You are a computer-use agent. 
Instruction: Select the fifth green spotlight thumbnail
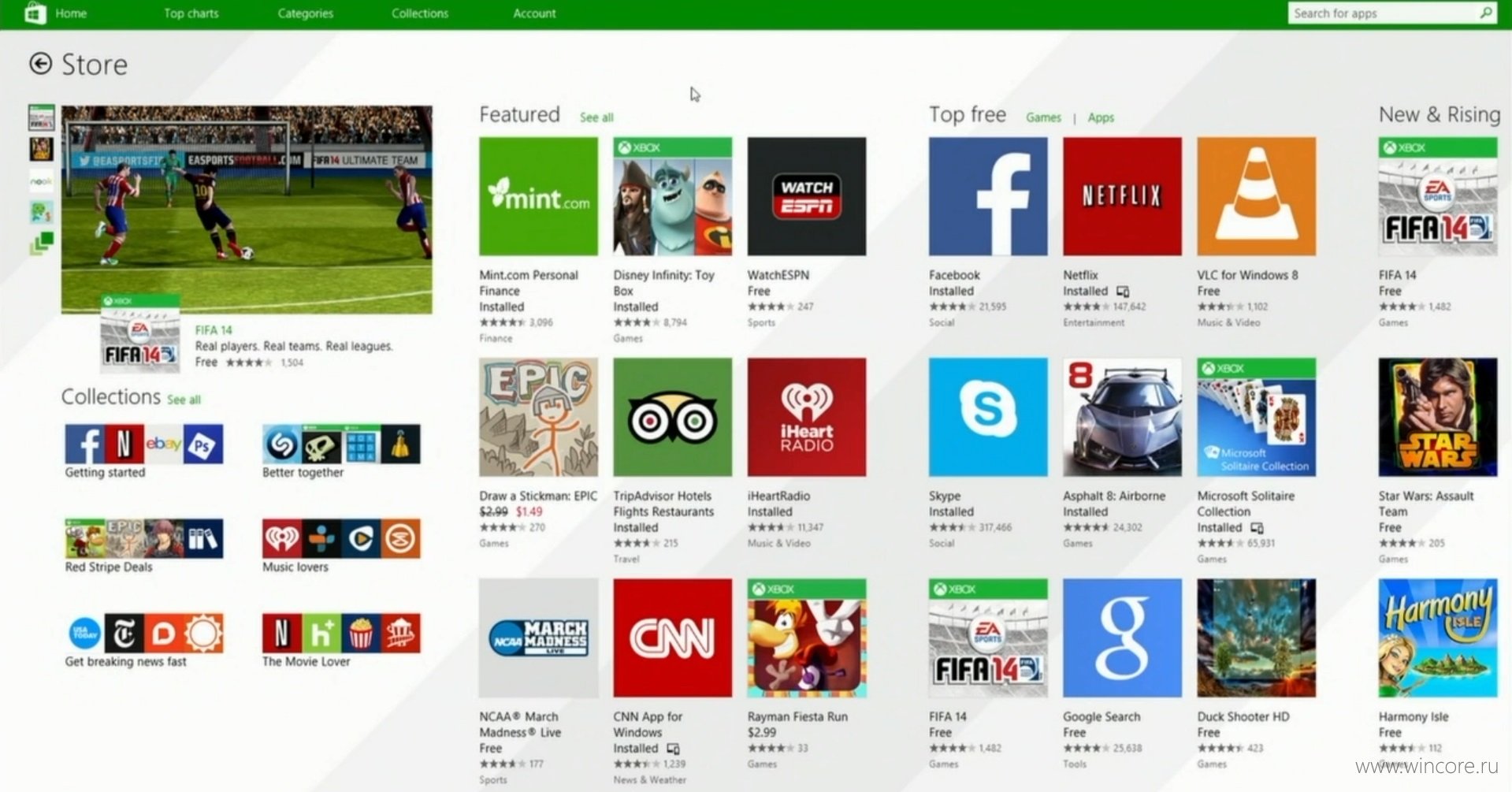[x=41, y=243]
